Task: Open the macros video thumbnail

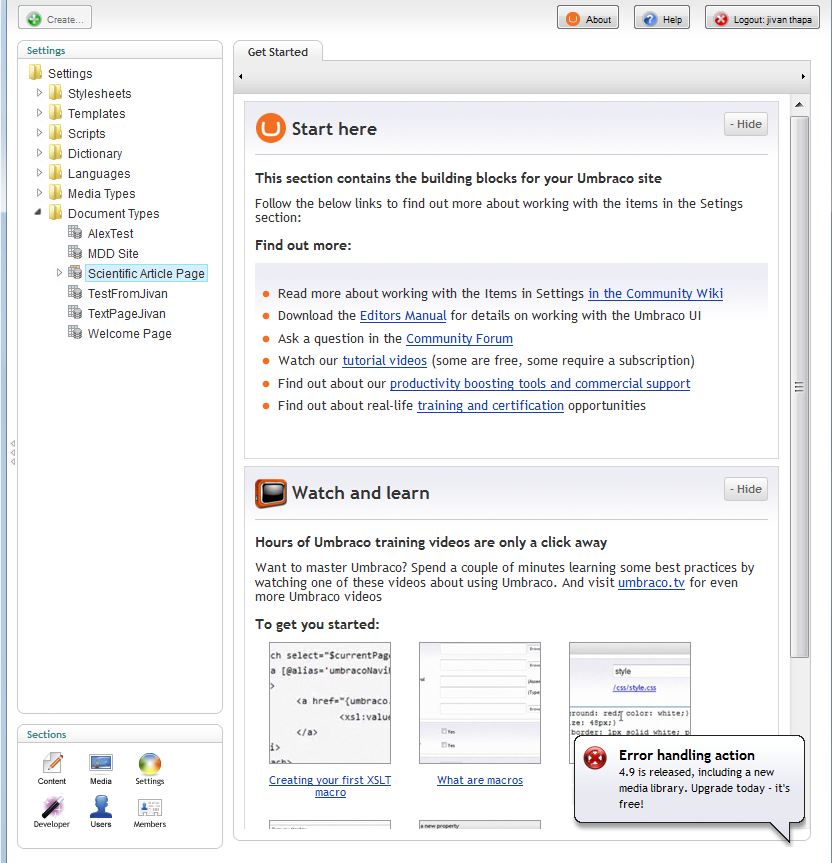Action: 480,703
